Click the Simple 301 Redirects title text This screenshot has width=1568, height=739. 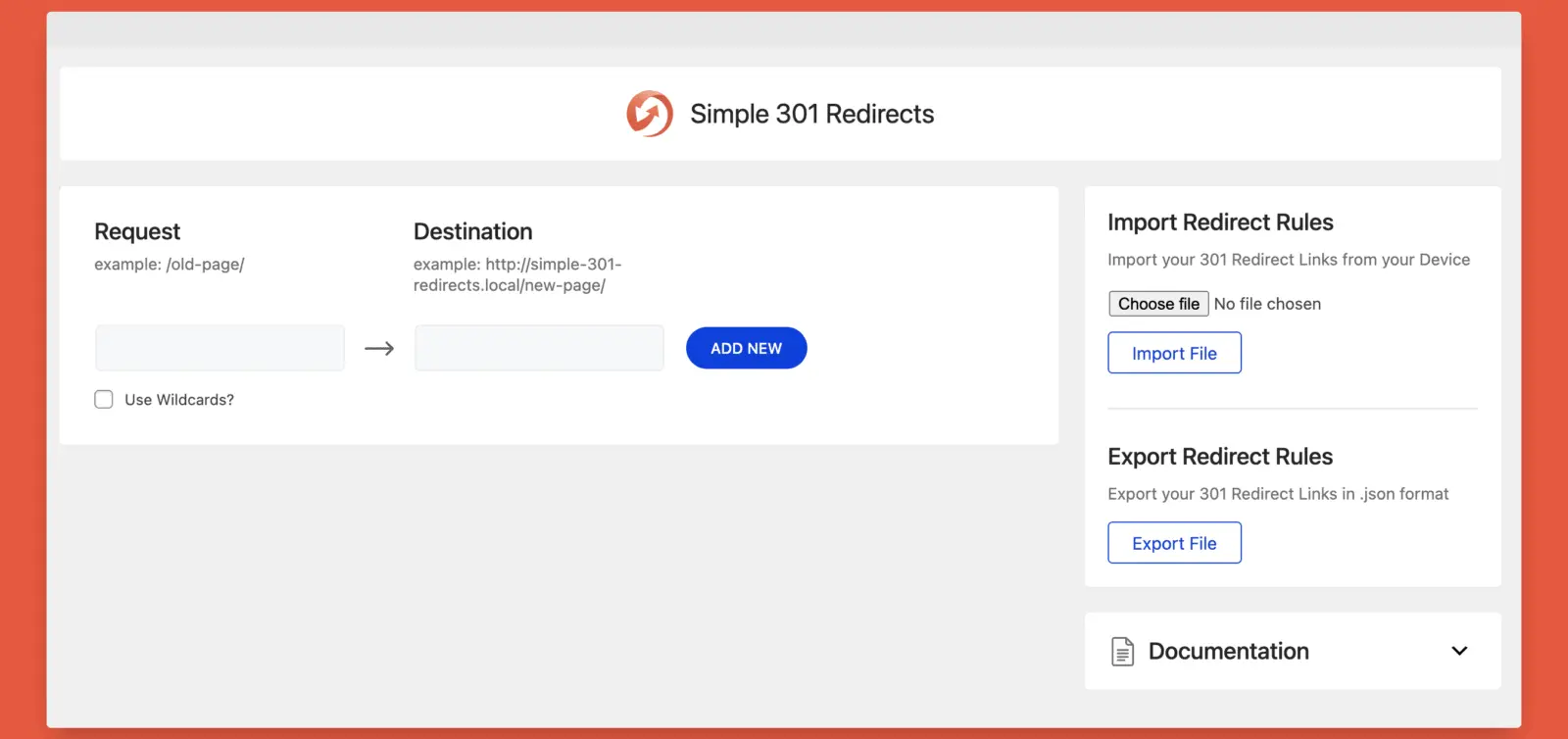pos(812,114)
